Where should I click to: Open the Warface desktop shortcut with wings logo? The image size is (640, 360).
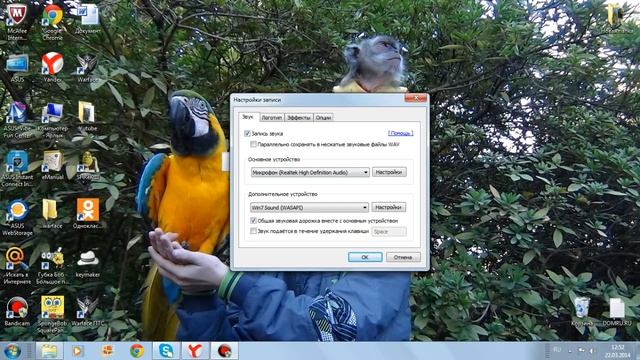tap(88, 67)
